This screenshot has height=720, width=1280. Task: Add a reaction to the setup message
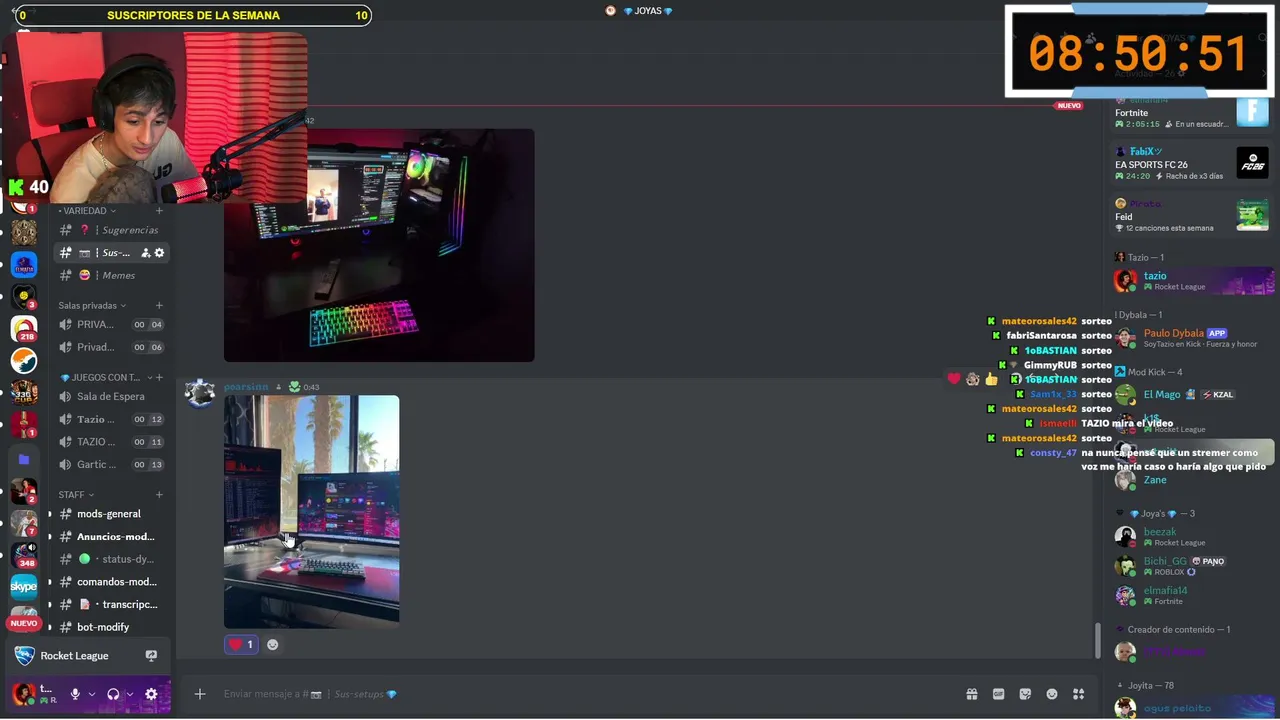272,644
